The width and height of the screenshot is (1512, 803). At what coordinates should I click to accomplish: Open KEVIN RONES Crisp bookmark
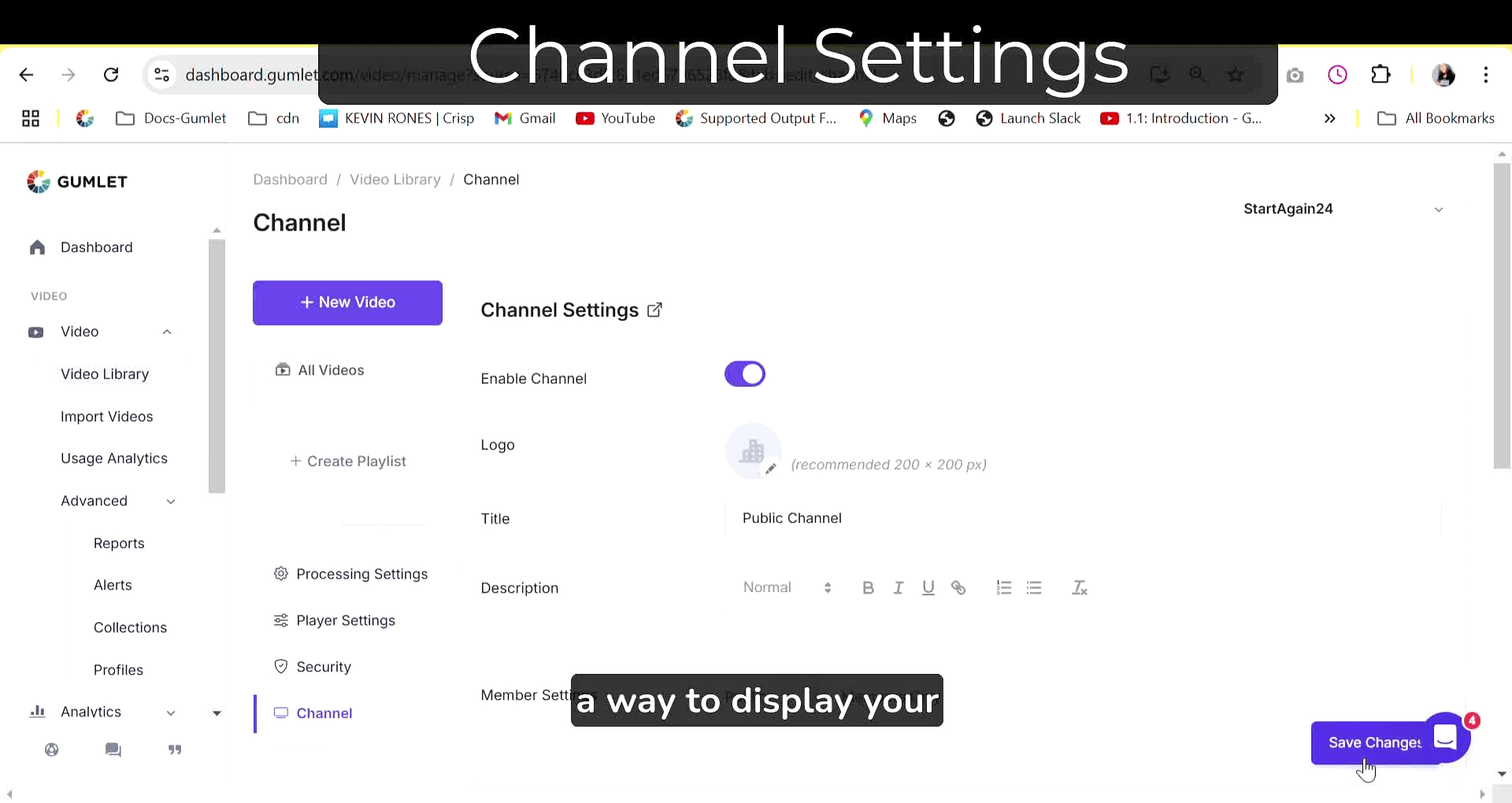pyautogui.click(x=397, y=118)
